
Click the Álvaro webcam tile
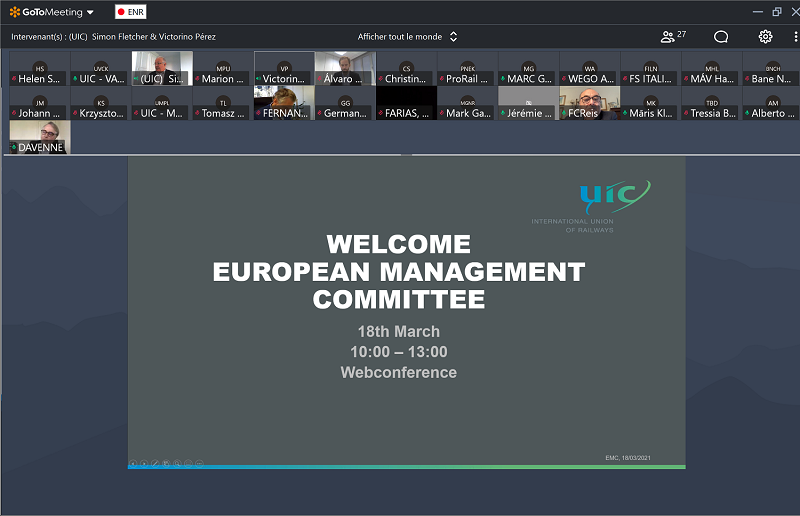345,68
